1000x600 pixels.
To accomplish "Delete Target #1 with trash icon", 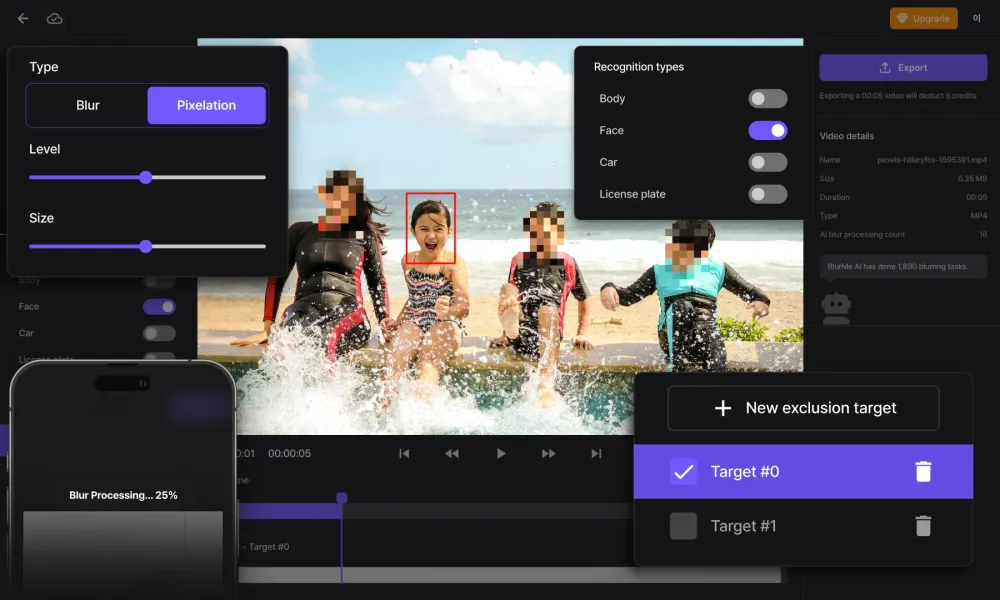I will click(923, 526).
